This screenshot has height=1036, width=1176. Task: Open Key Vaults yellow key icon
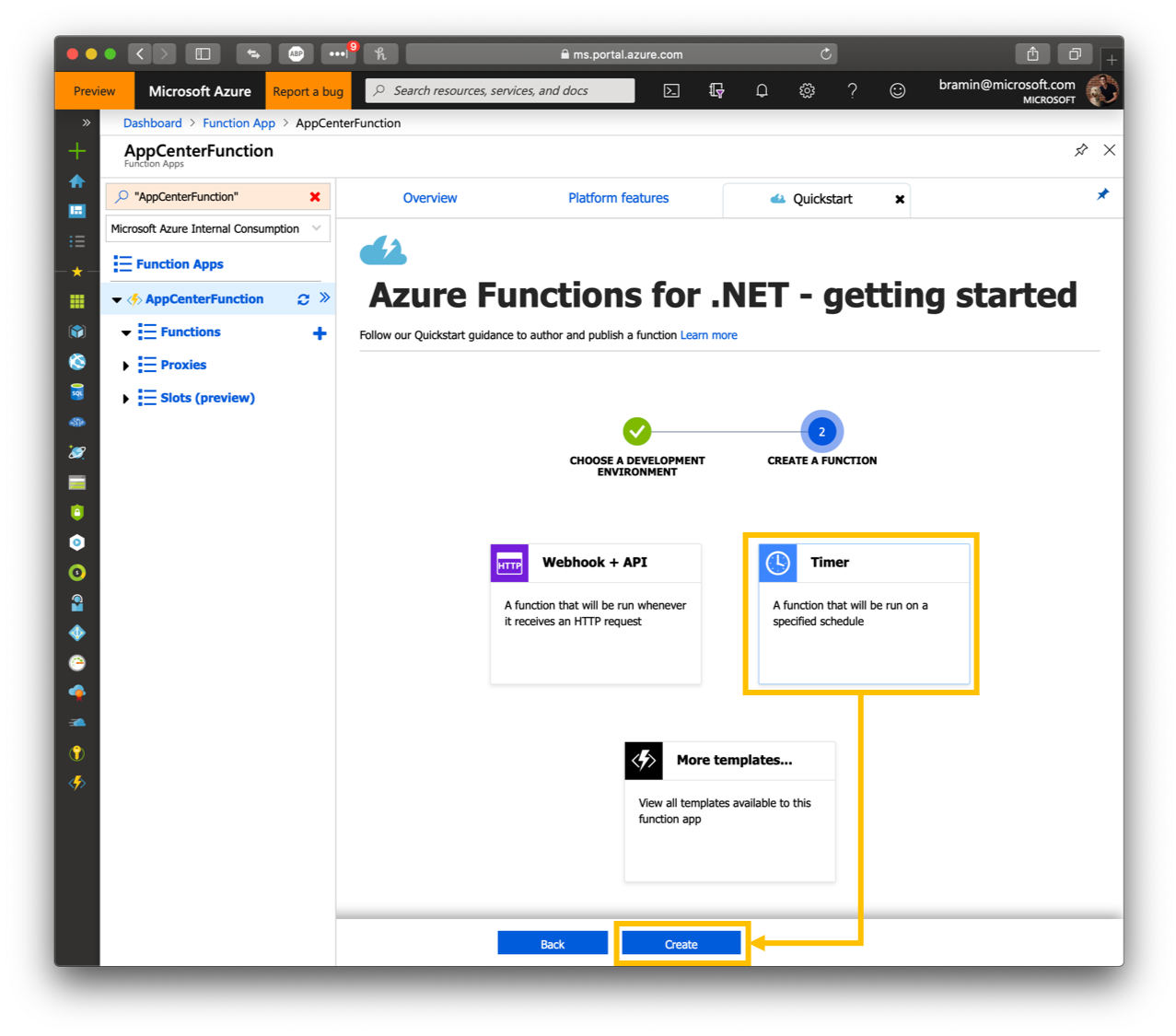point(77,753)
